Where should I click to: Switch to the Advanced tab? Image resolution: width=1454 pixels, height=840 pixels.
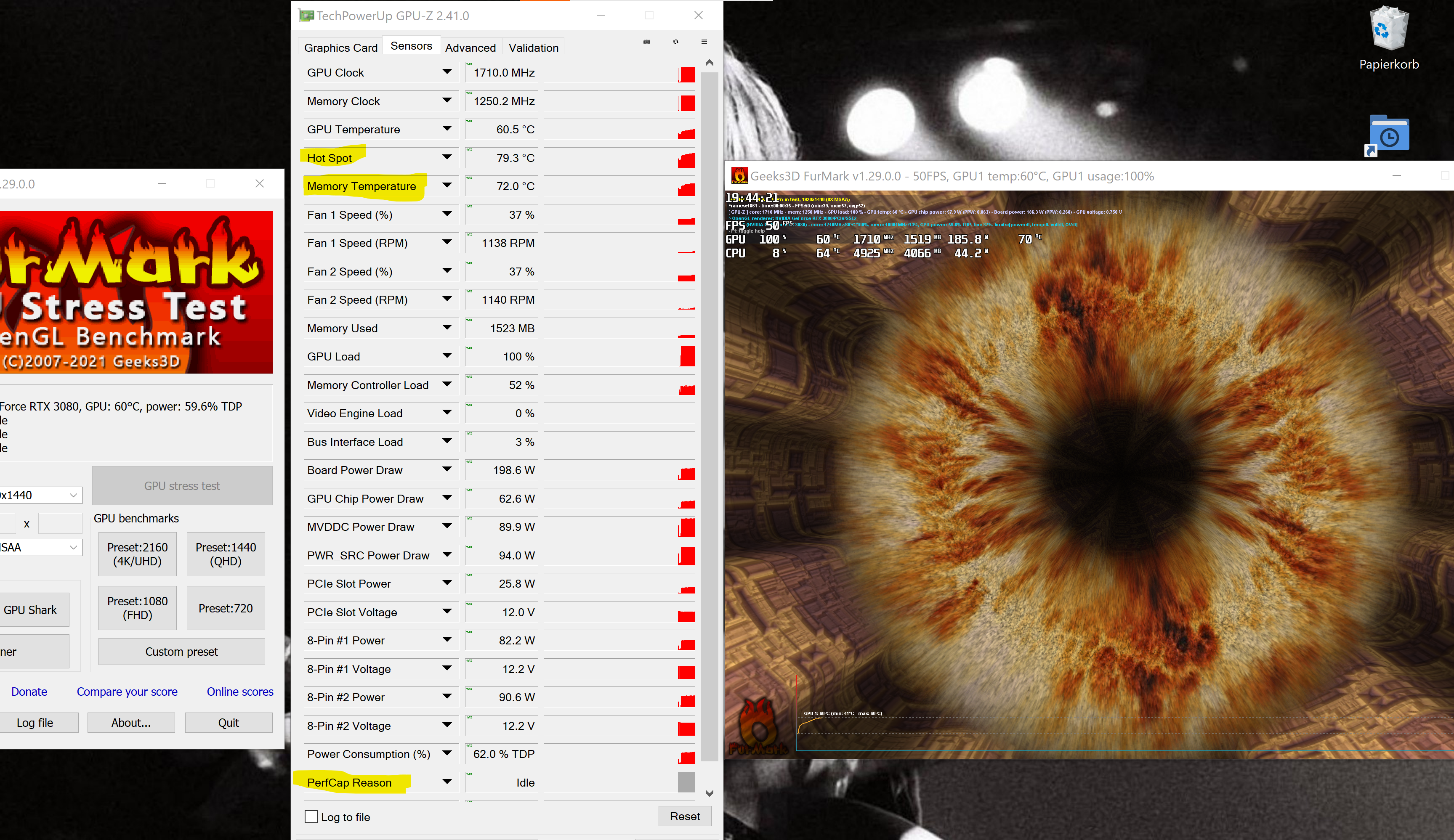coord(470,47)
